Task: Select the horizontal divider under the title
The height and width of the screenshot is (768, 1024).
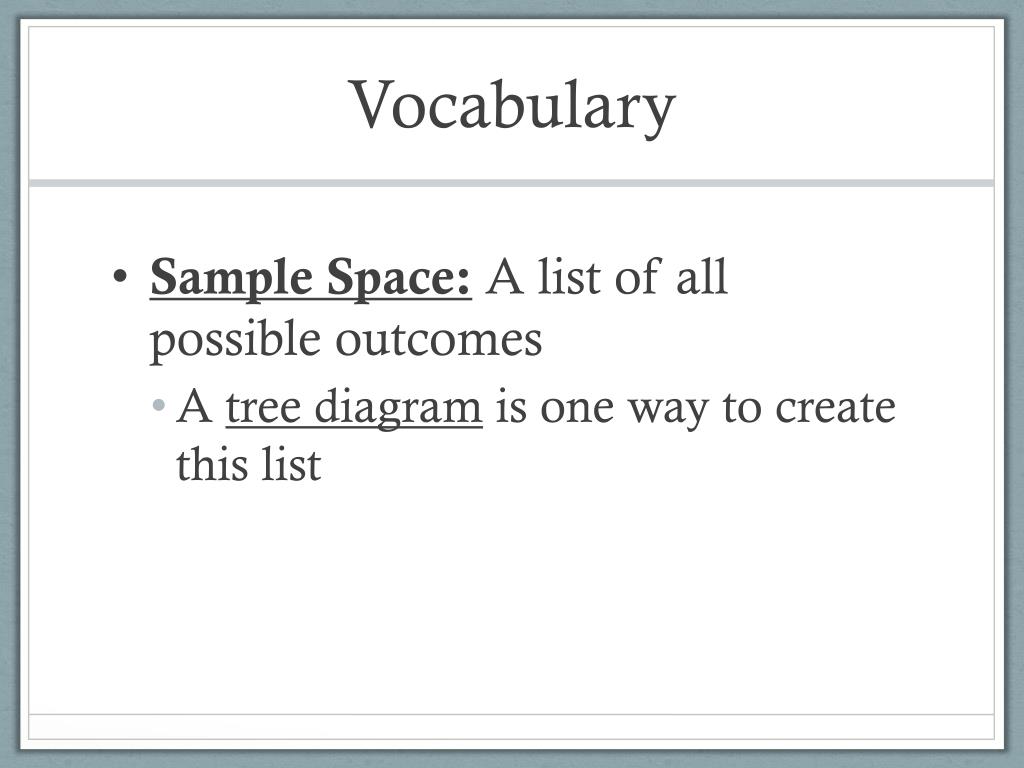Action: click(511, 183)
